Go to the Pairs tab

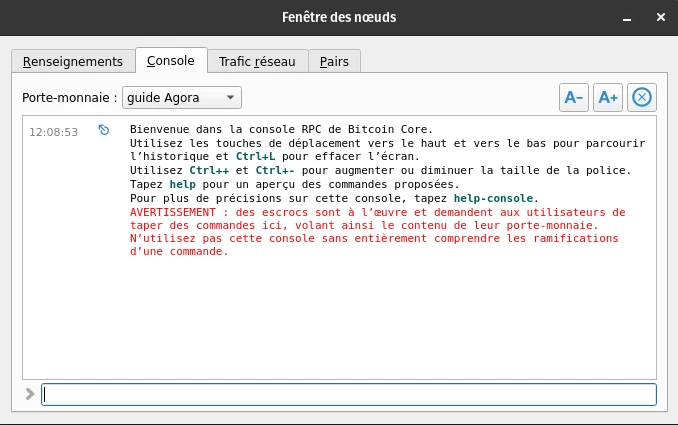pos(334,61)
